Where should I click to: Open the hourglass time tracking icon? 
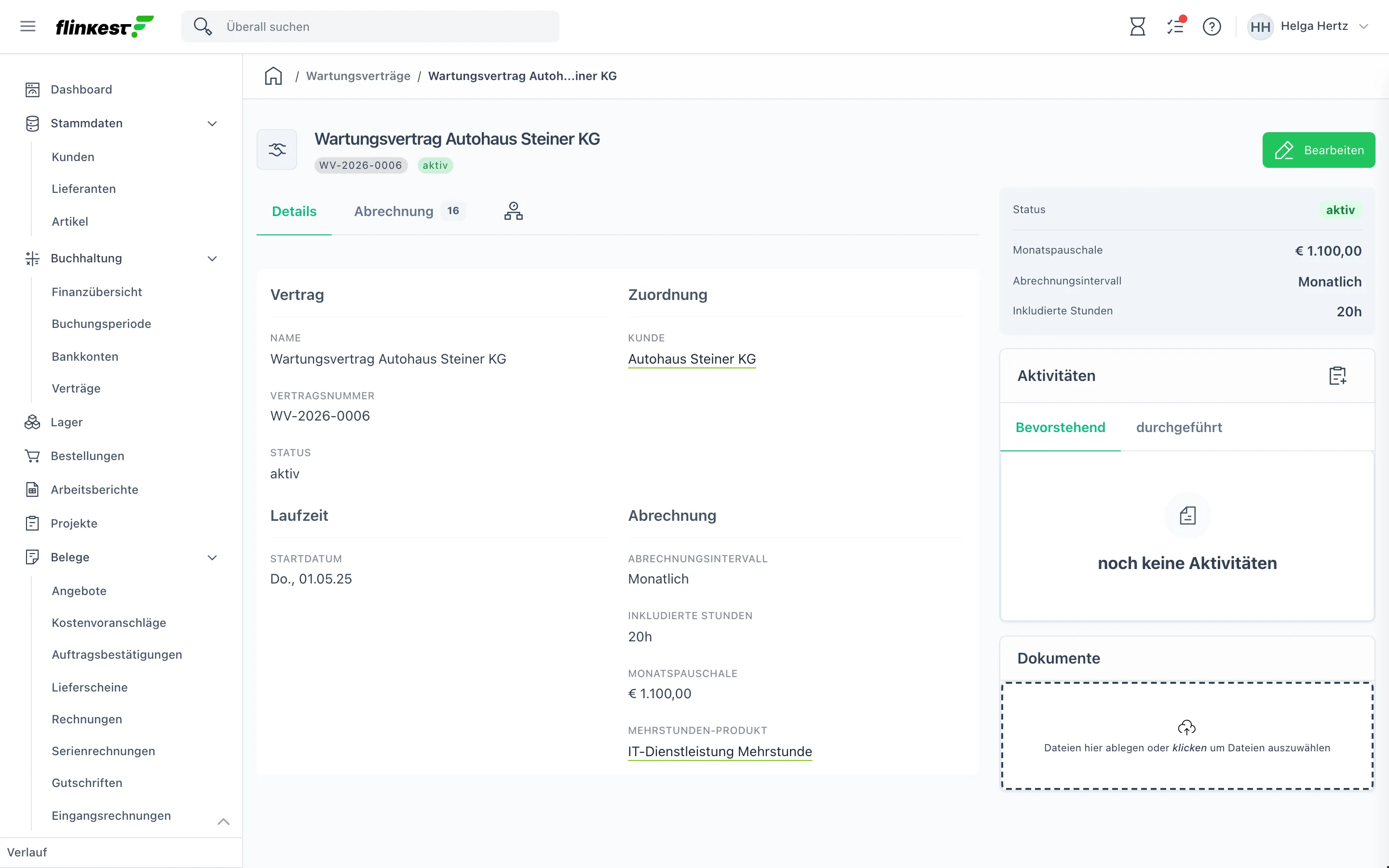1137,27
